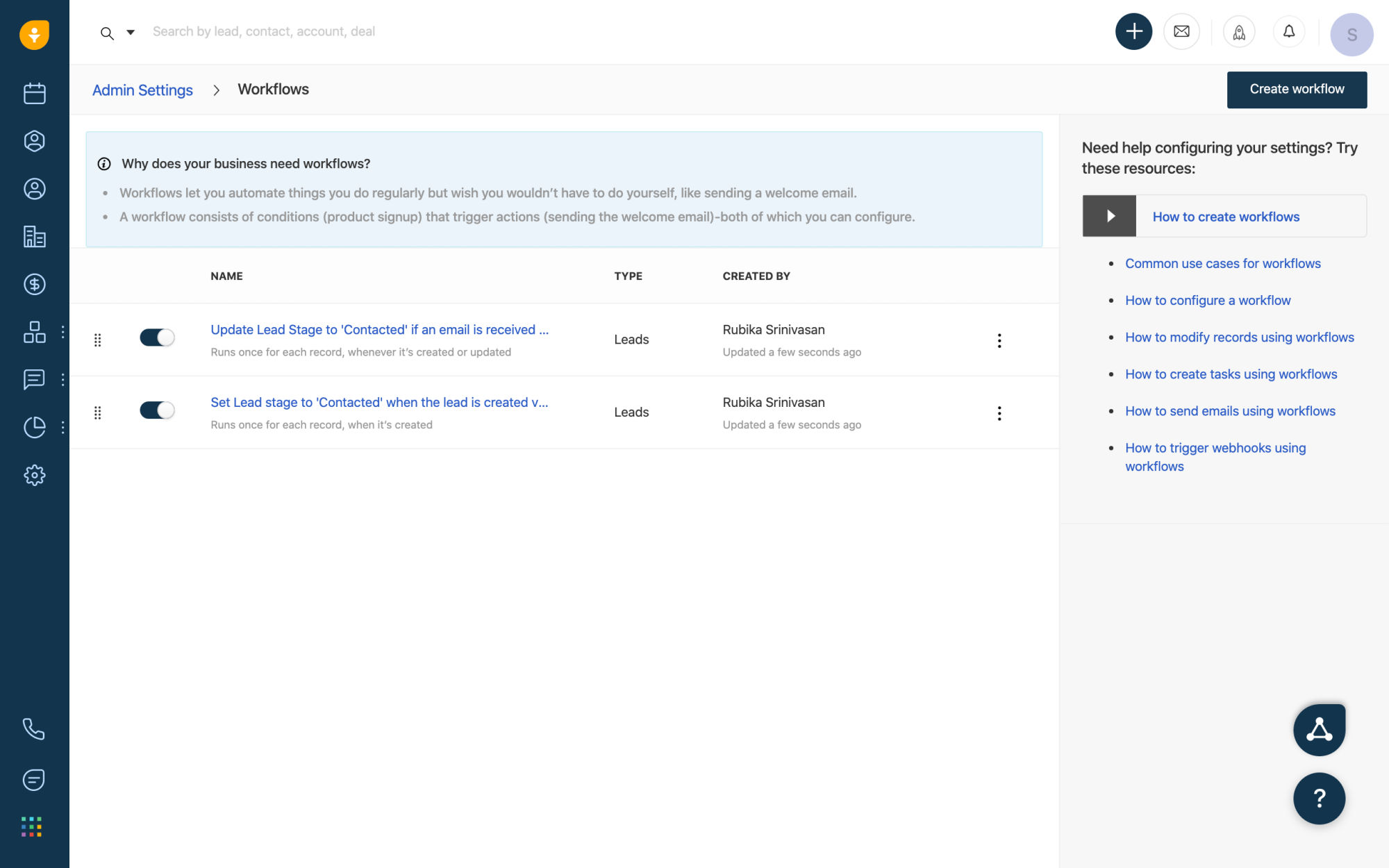Viewport: 1389px width, 868px height.
Task: Open the app switcher grid icon
Action: 32,826
